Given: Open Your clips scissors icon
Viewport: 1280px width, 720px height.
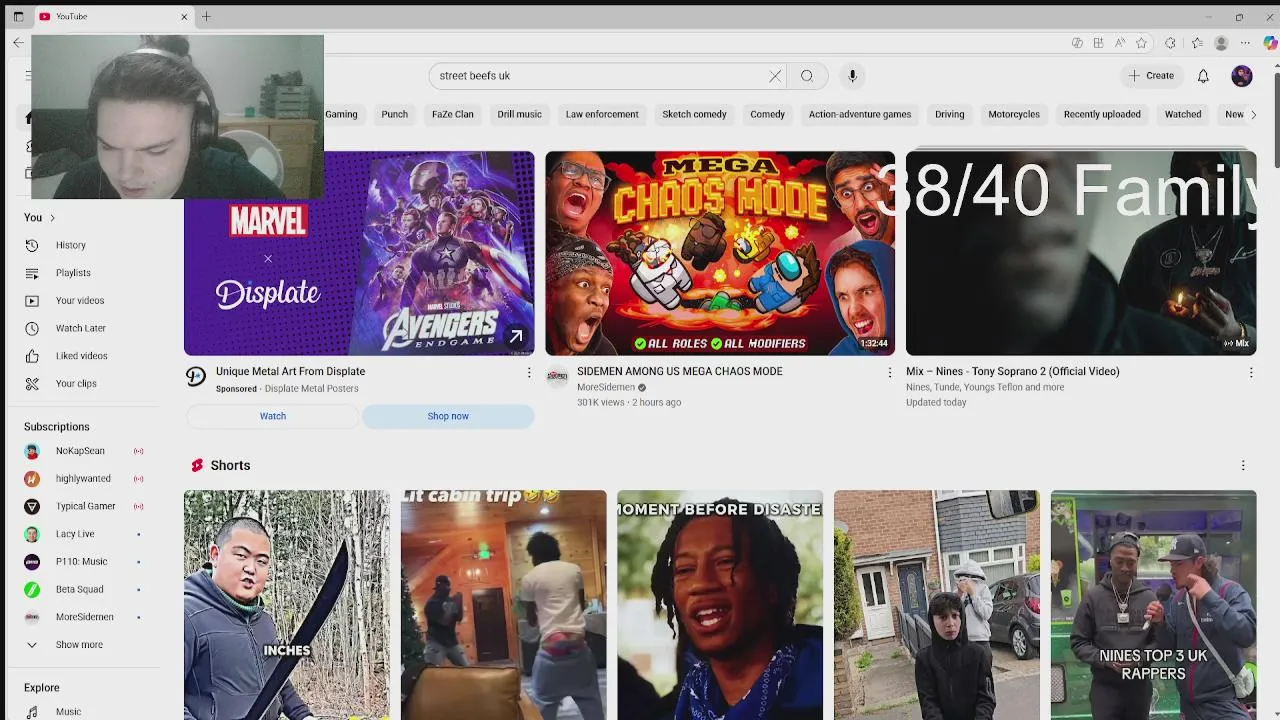Looking at the screenshot, I should [32, 384].
